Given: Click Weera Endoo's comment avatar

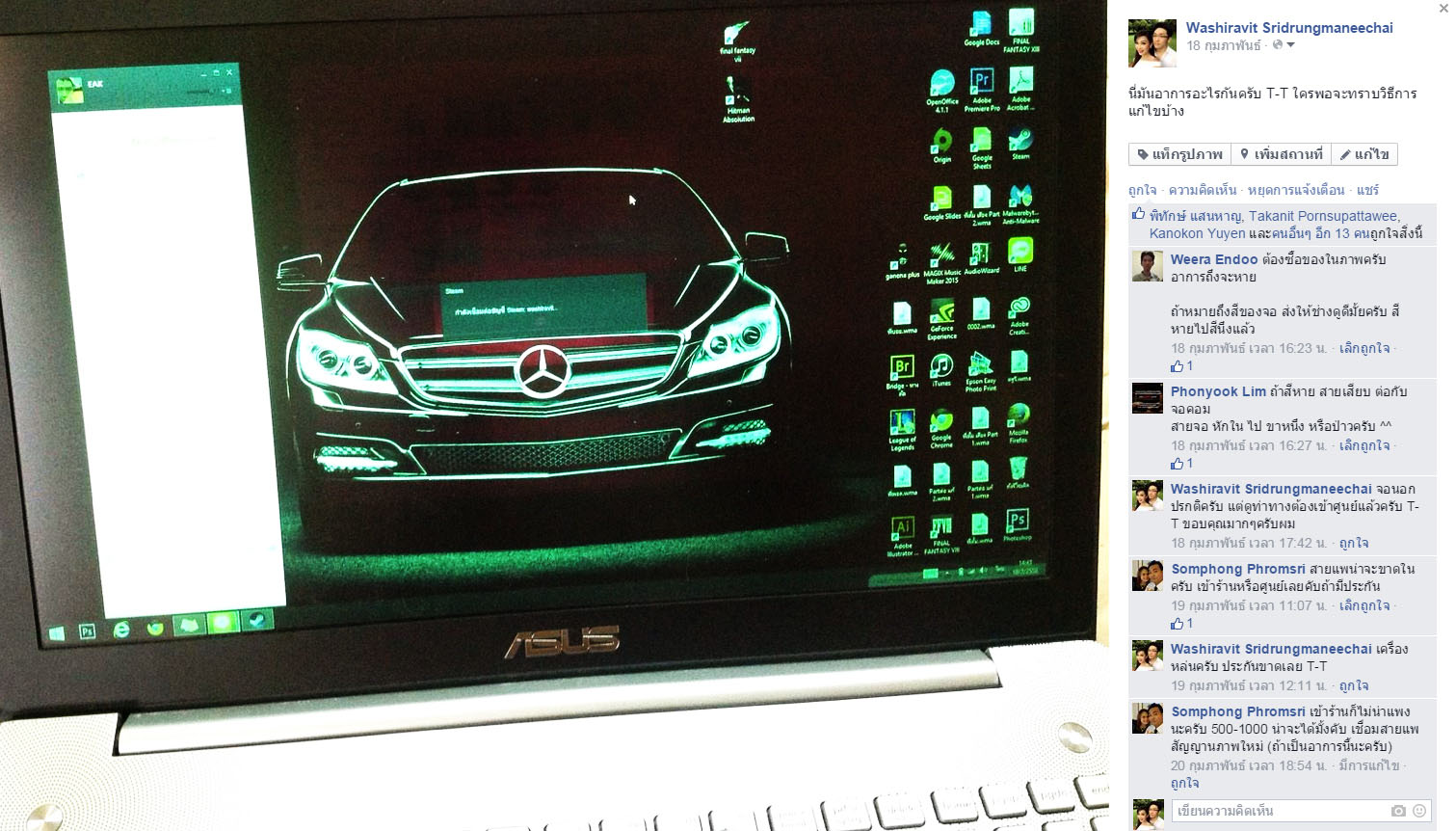Looking at the screenshot, I should coord(1148,266).
